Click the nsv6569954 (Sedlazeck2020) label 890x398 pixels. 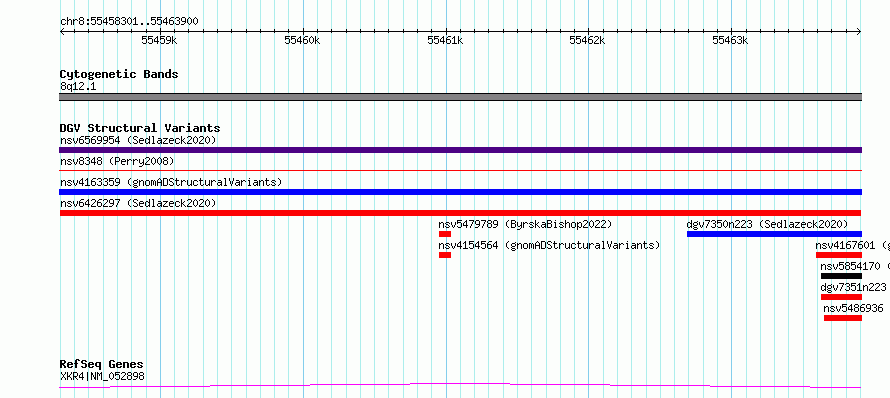(x=138, y=140)
